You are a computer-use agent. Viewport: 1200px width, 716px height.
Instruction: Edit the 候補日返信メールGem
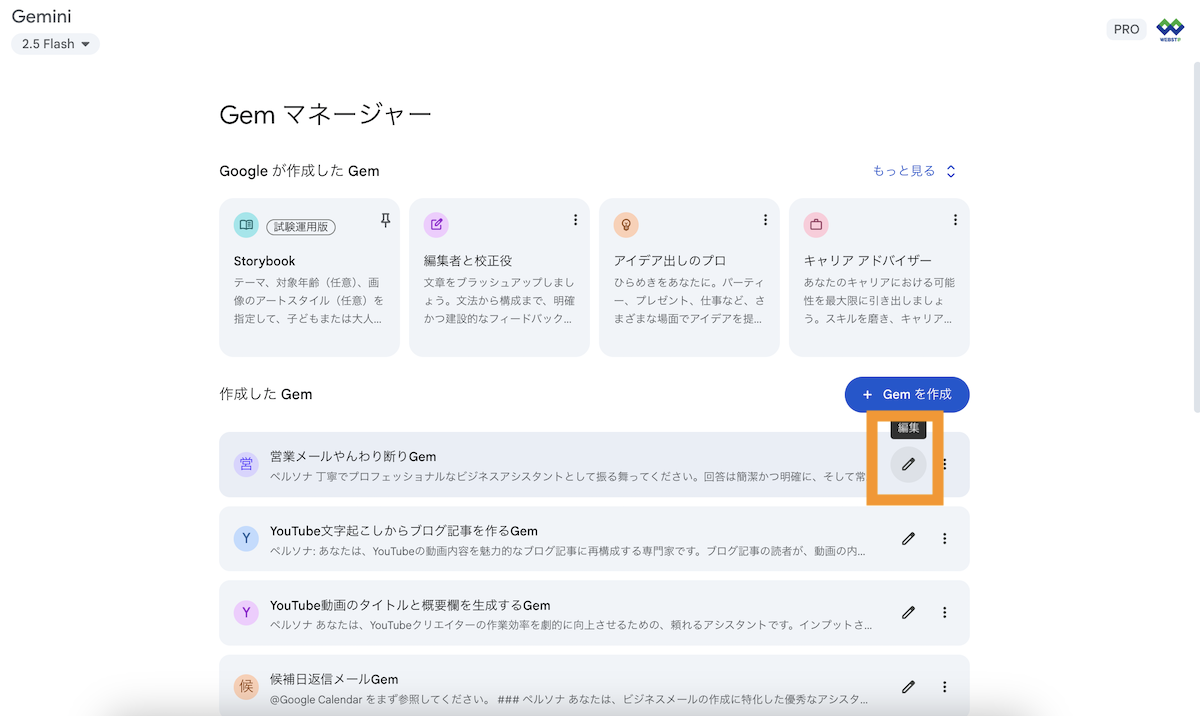click(908, 686)
